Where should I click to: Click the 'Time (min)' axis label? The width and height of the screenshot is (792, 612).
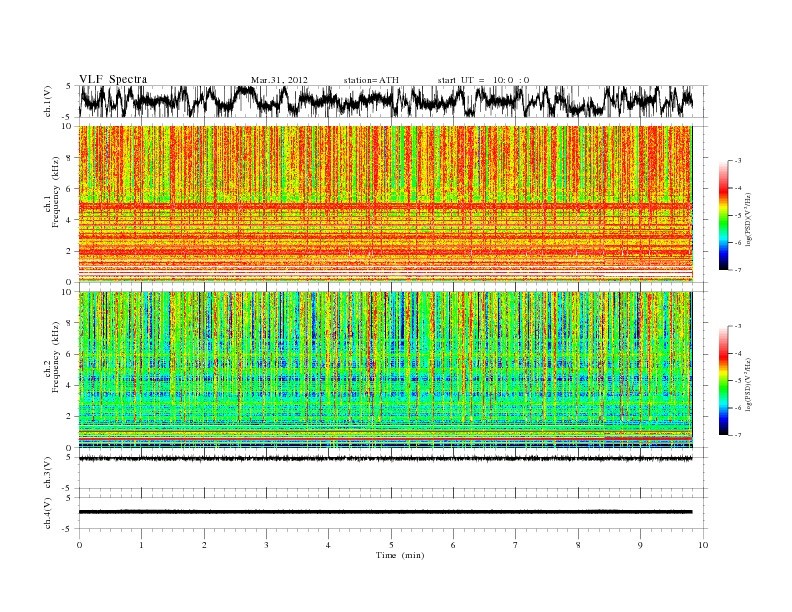point(400,555)
